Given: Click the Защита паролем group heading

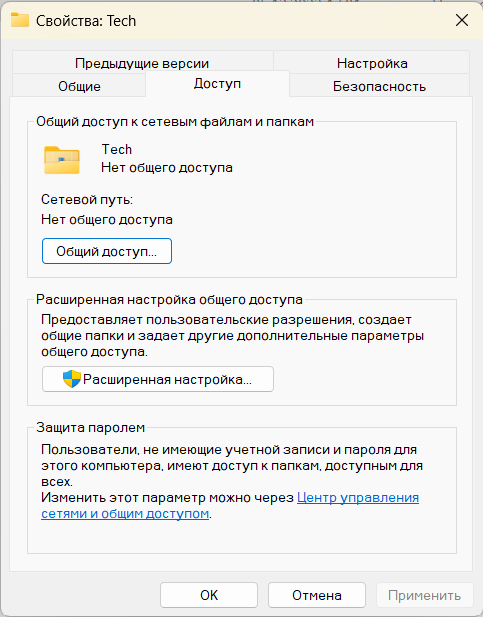Looking at the screenshot, I should [91, 427].
